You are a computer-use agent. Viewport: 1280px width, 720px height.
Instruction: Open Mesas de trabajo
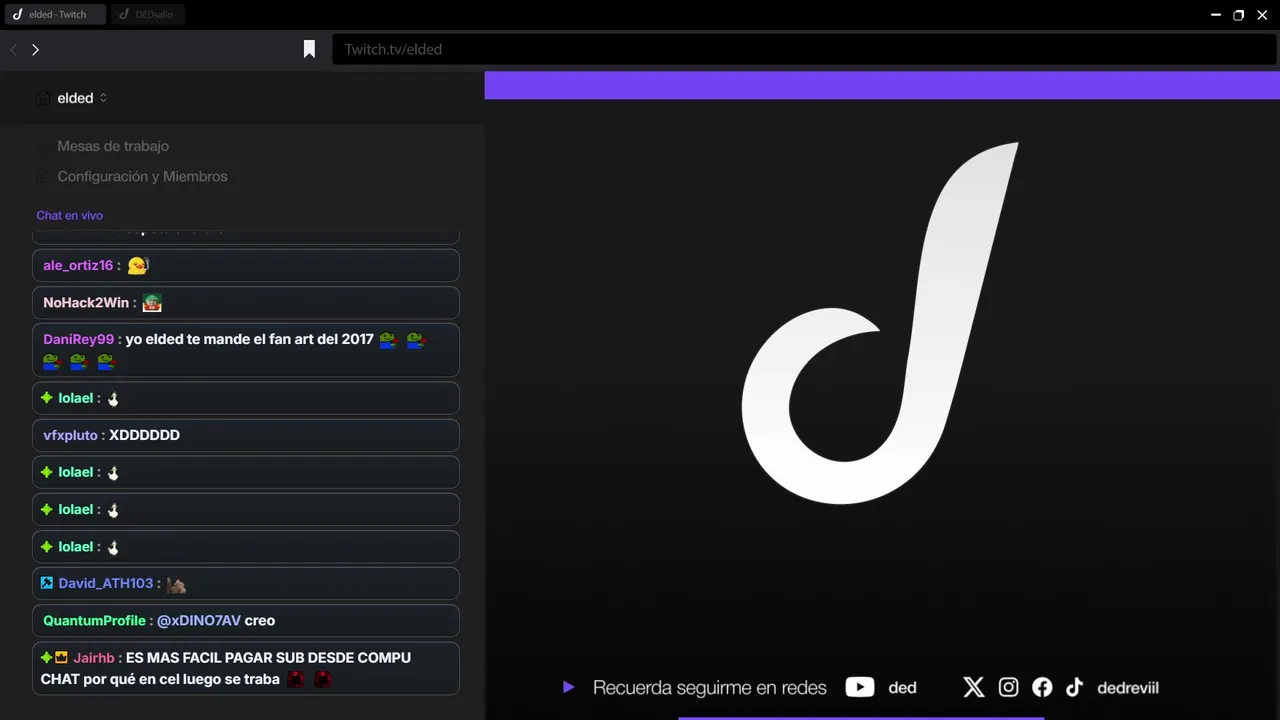pos(113,146)
